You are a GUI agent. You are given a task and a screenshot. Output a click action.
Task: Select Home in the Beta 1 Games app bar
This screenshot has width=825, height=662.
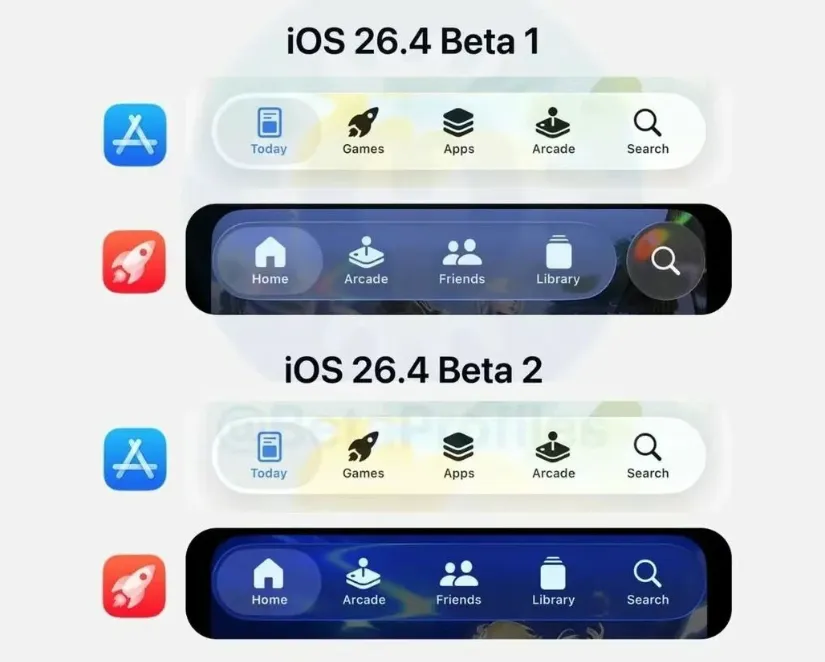[x=270, y=261]
